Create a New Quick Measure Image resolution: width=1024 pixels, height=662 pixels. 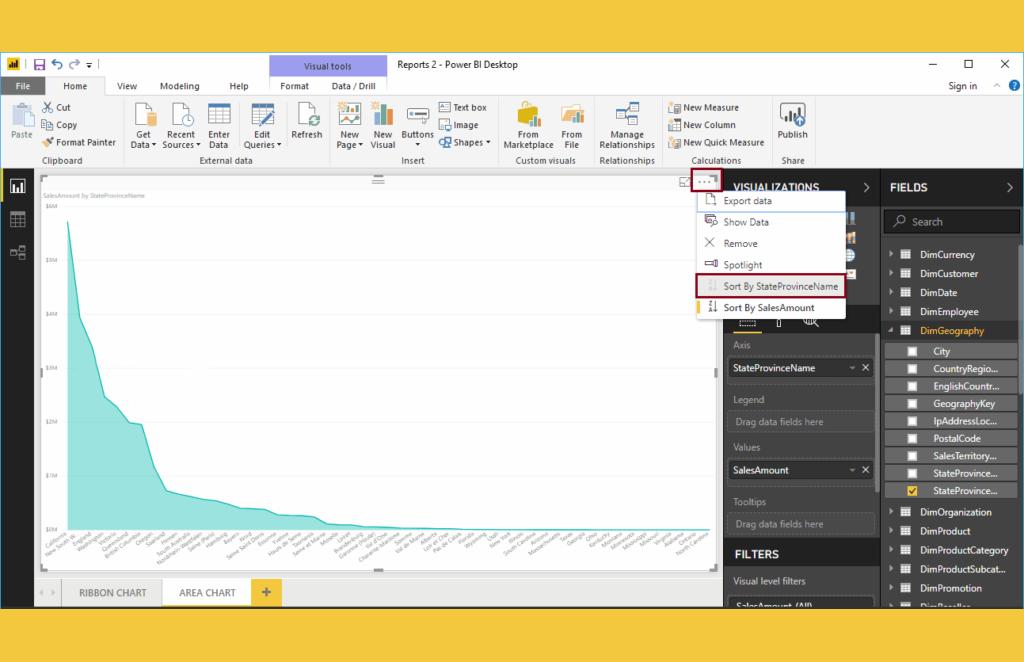(x=716, y=142)
